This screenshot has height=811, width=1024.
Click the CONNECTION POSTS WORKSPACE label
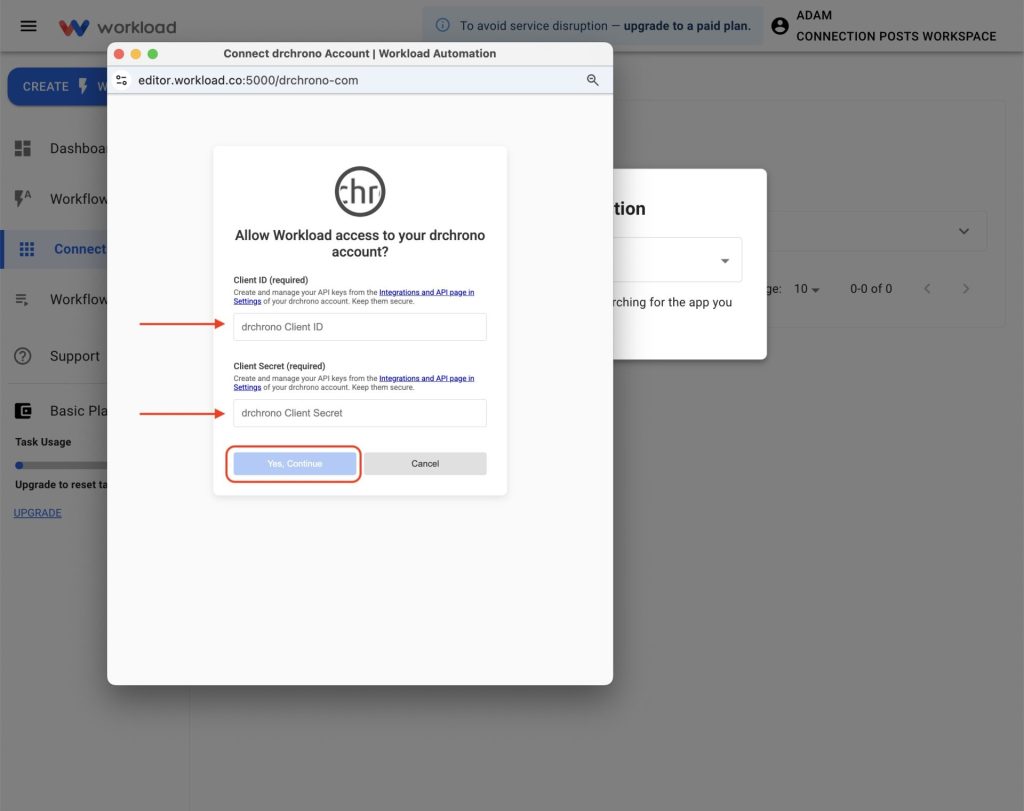click(896, 37)
